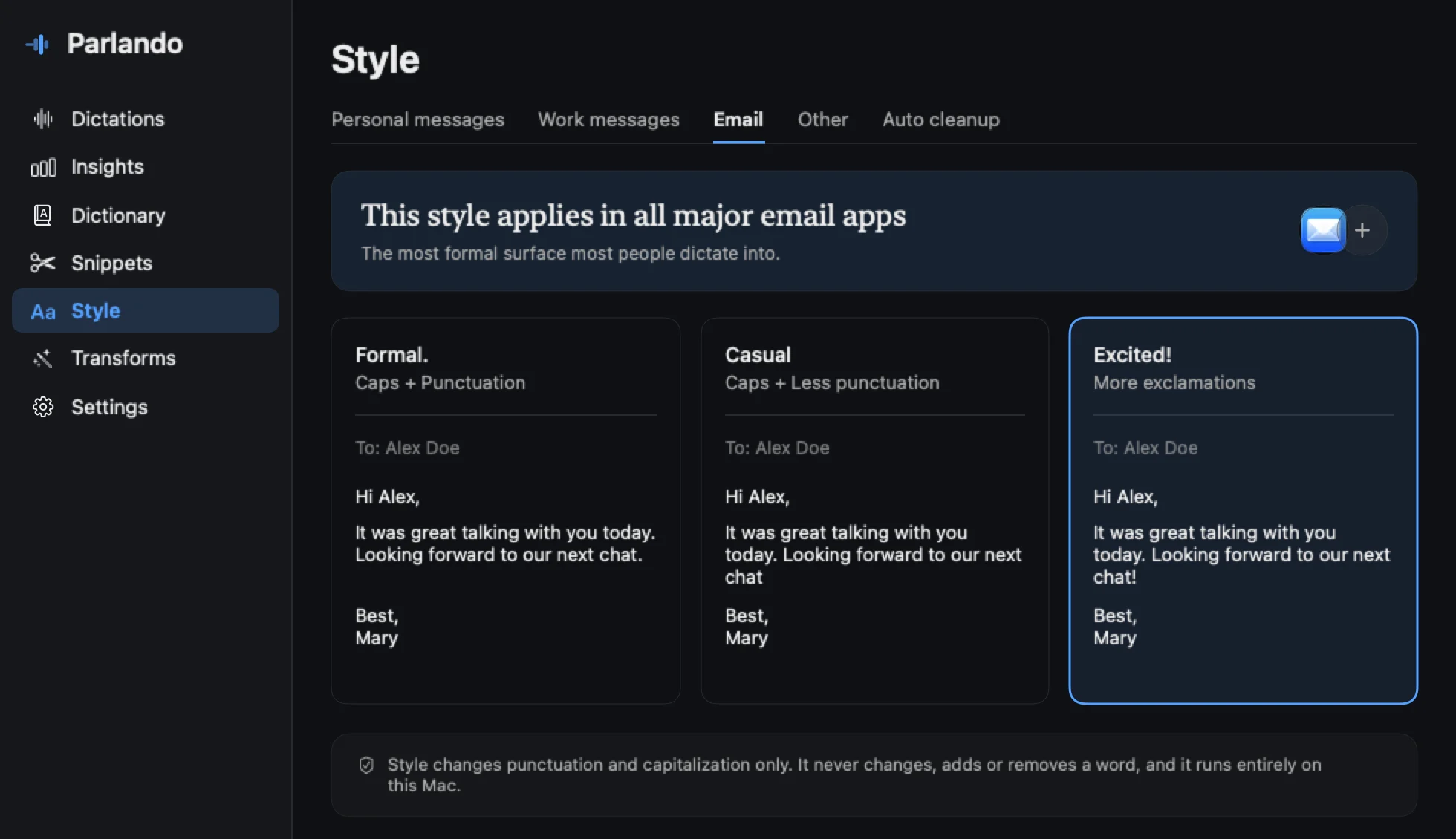Open Settings from the sidebar
The image size is (1456, 839).
point(146,407)
